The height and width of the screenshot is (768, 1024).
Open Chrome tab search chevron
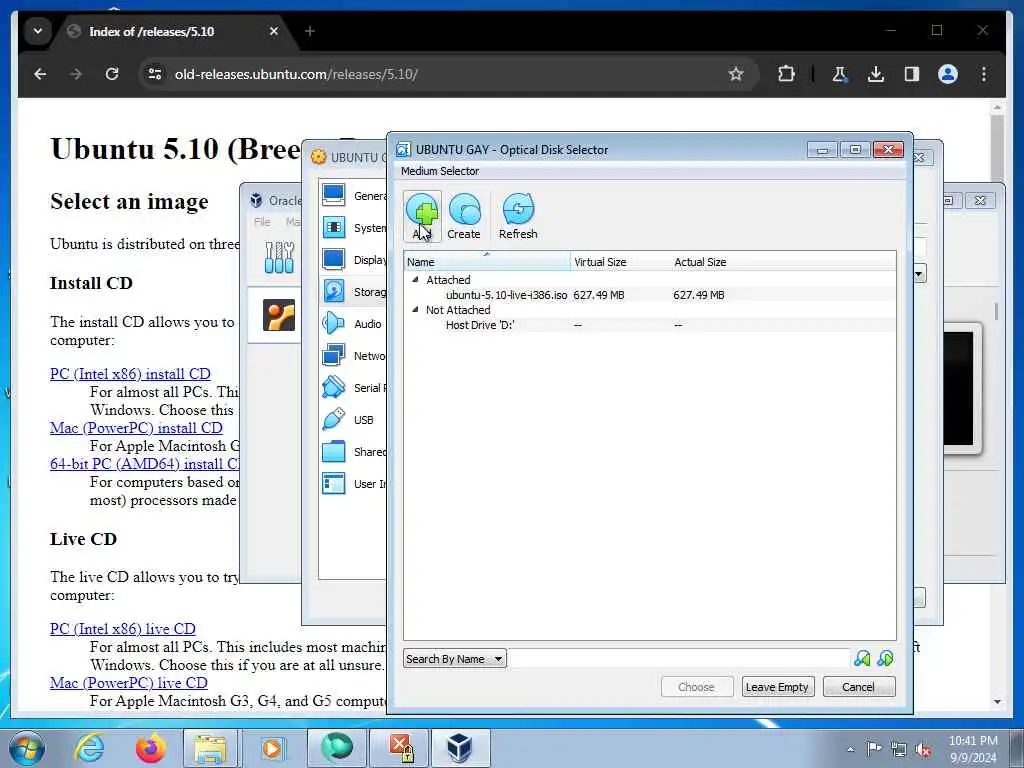click(38, 31)
